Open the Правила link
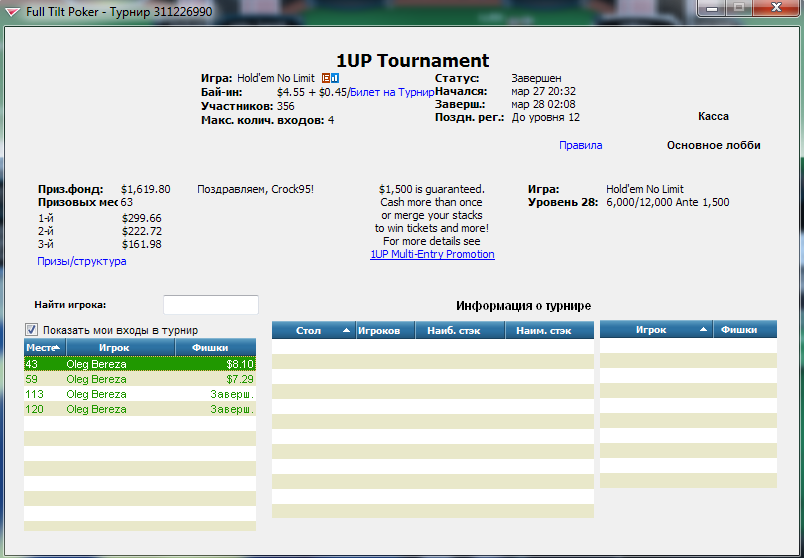 [x=580, y=145]
